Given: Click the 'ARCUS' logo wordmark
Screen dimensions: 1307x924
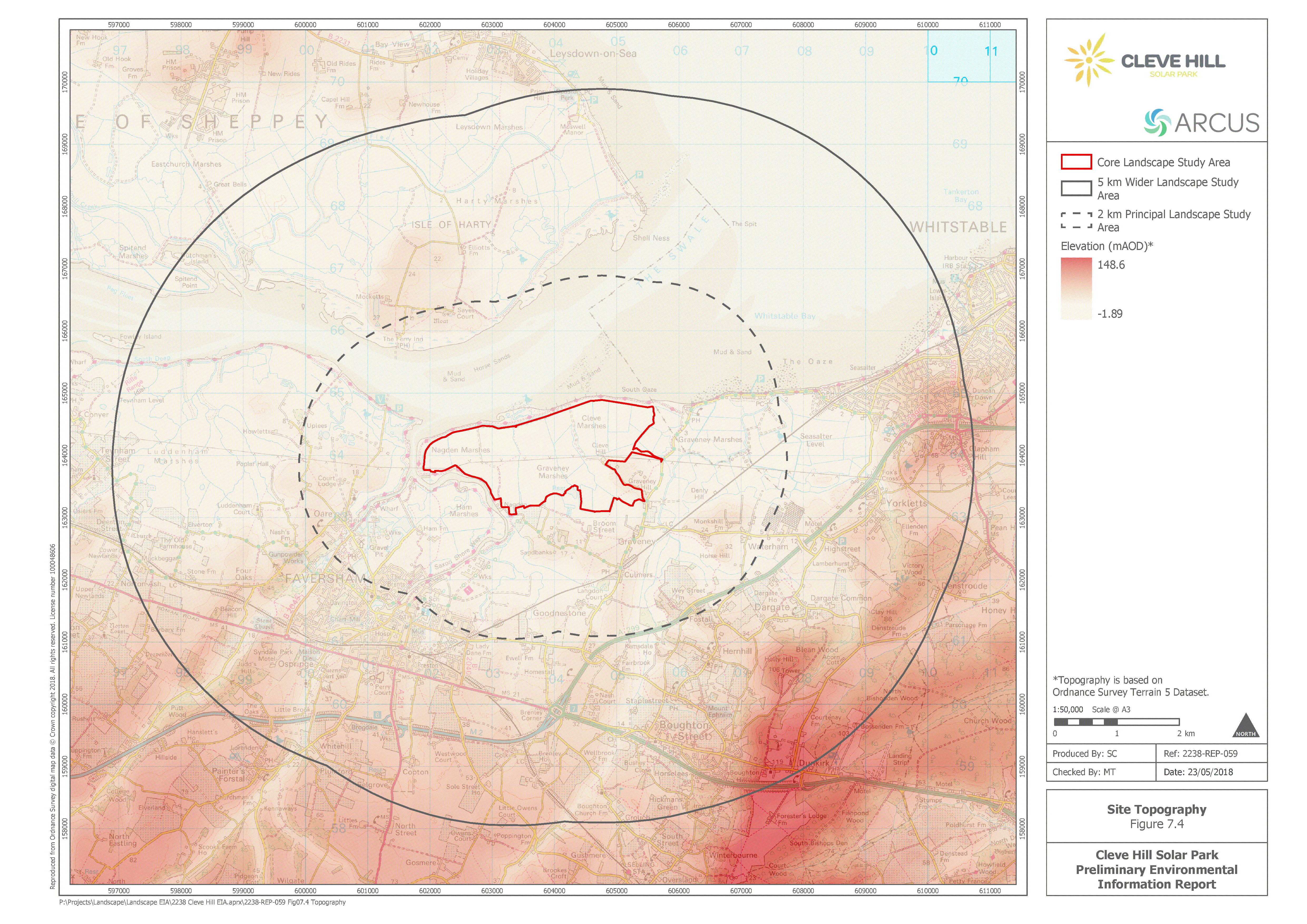Looking at the screenshot, I should [1217, 123].
